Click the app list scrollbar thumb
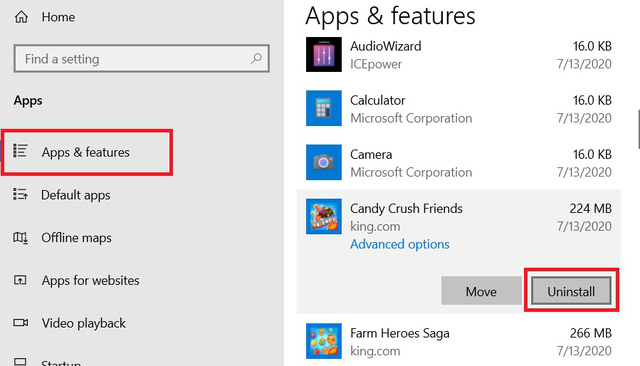Screen dimensions: 640x366 638,129
